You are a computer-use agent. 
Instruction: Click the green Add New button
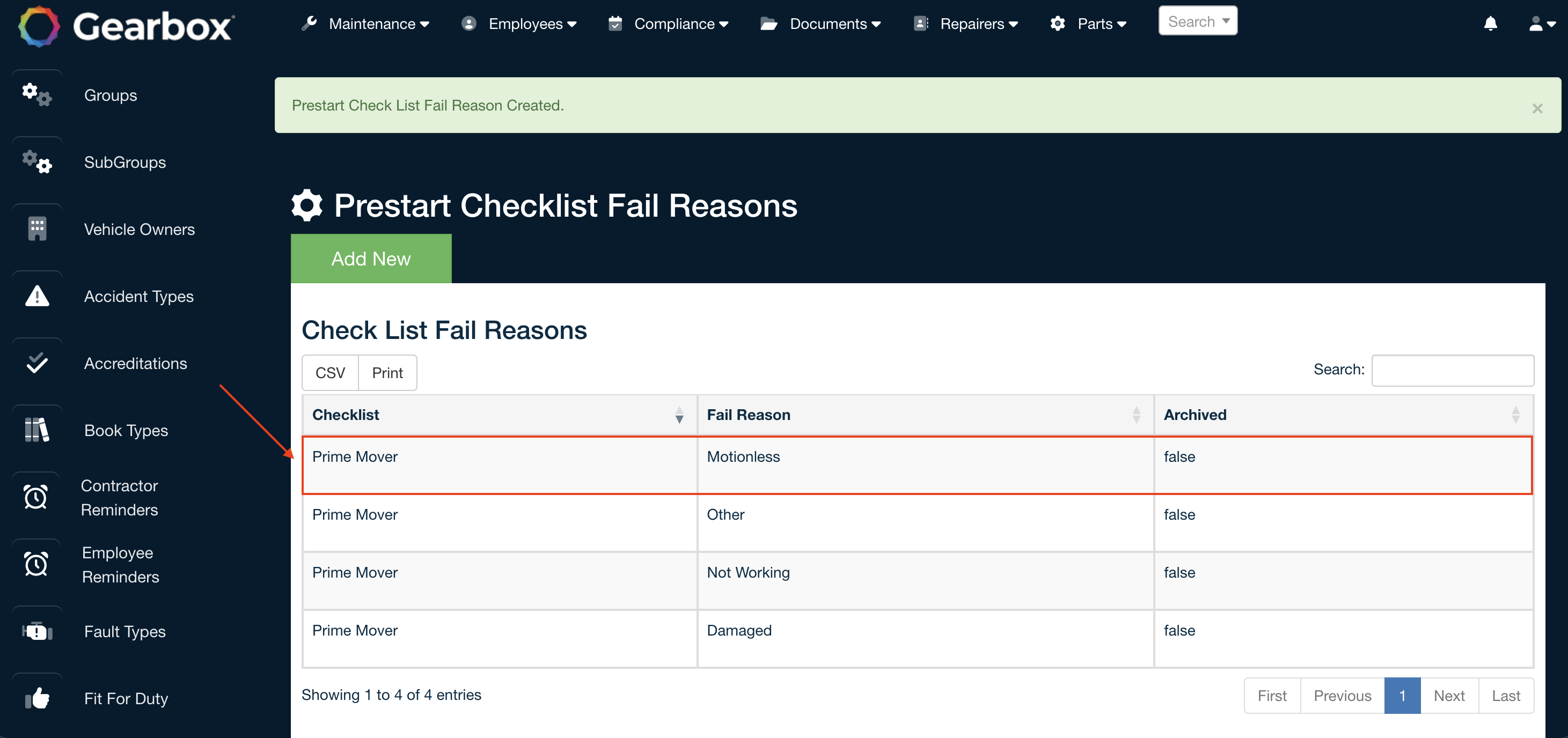[x=371, y=259]
